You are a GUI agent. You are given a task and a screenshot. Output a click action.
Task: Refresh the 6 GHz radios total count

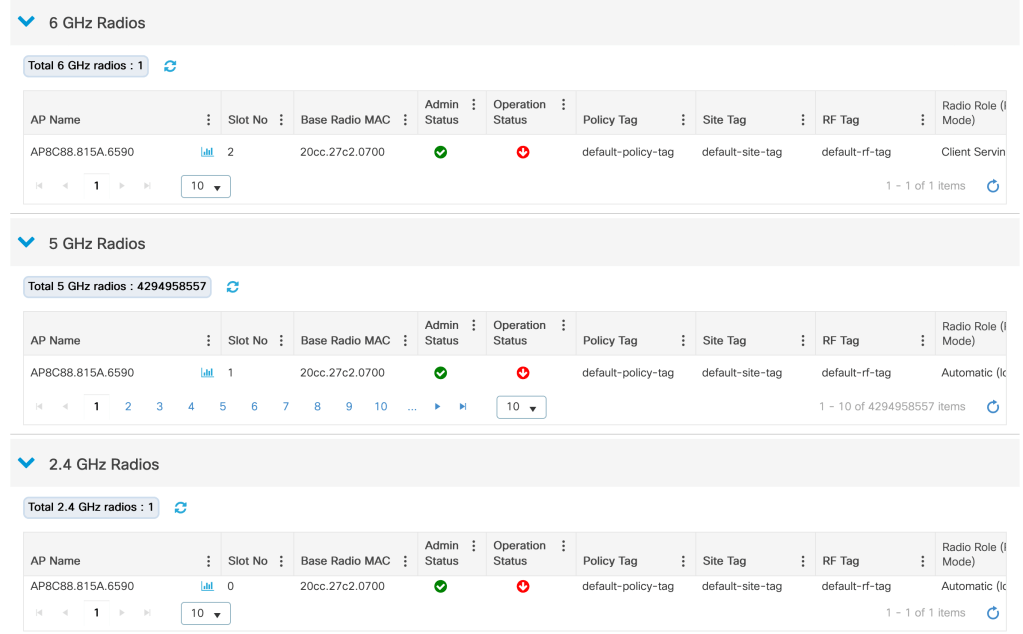pos(170,66)
